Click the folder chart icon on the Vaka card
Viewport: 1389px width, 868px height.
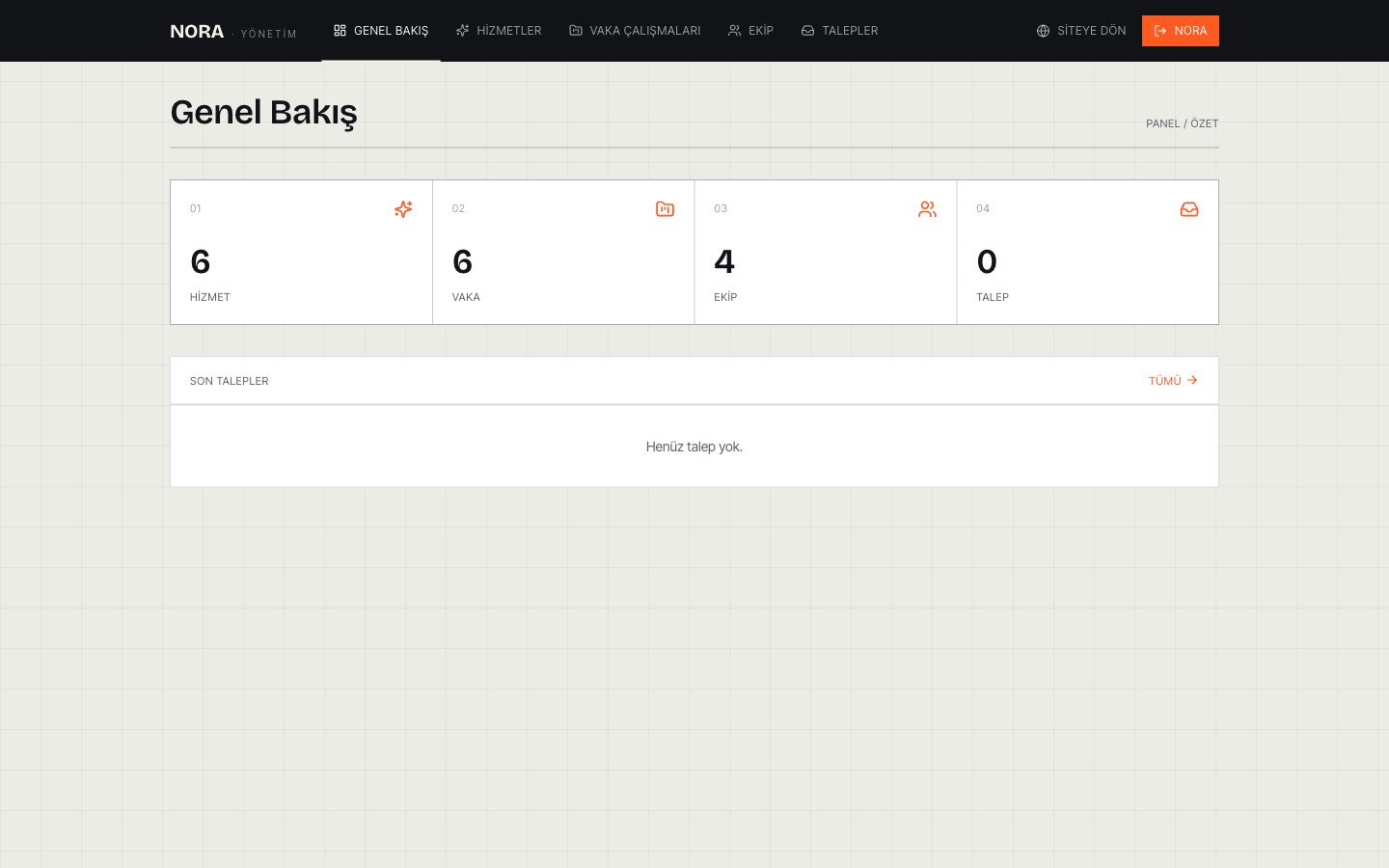point(665,209)
